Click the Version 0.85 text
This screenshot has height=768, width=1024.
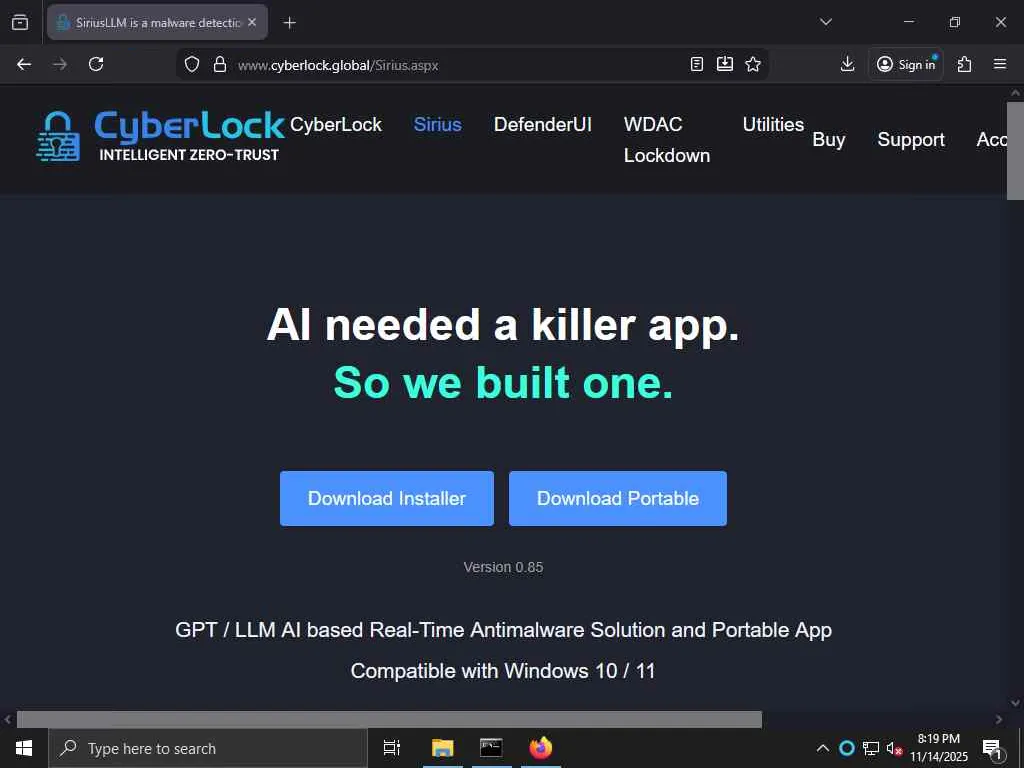pos(504,567)
